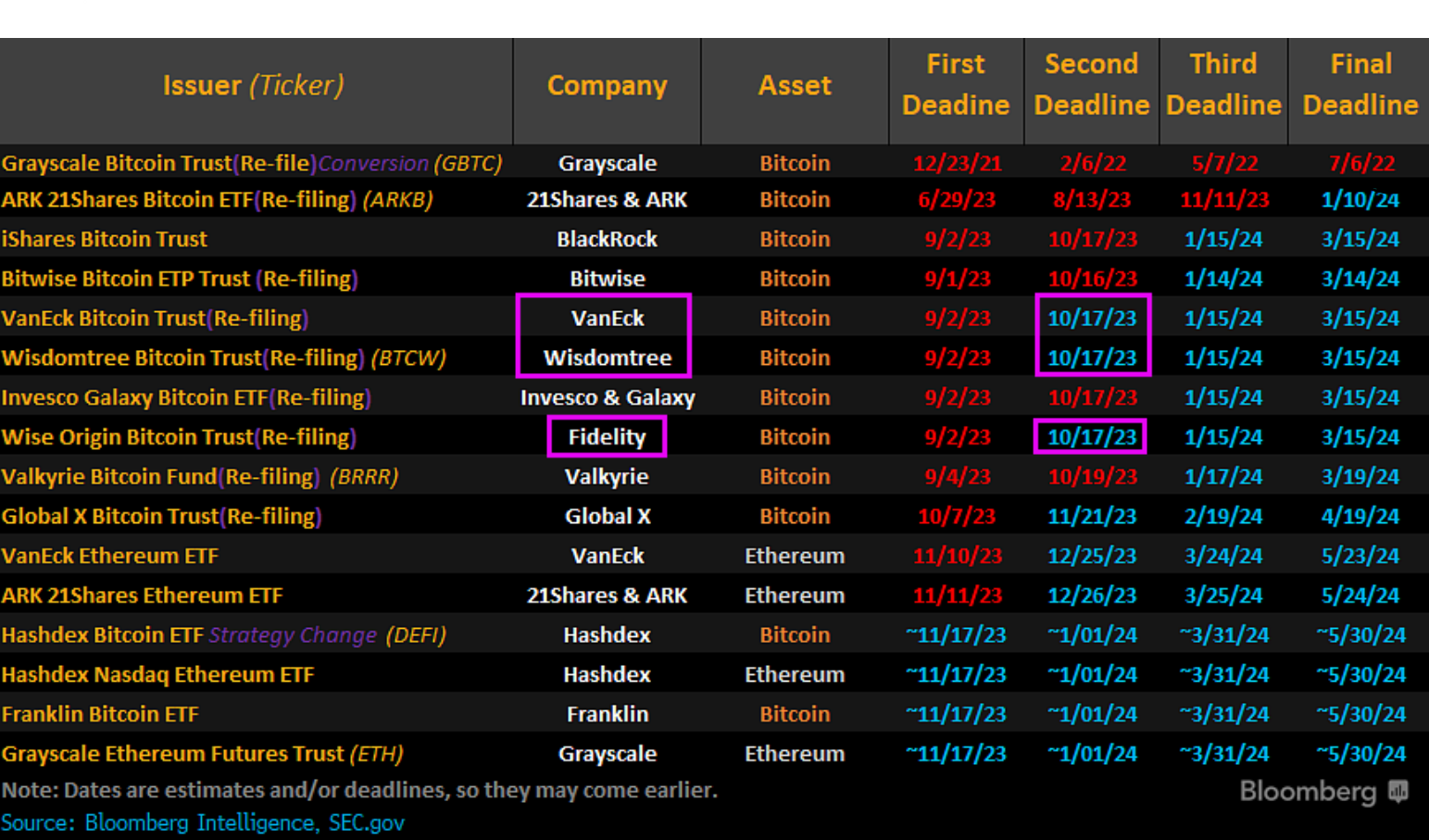Click the 'Fidelity' company cell
Viewport: 1429px width, 840px height.
coord(607,437)
